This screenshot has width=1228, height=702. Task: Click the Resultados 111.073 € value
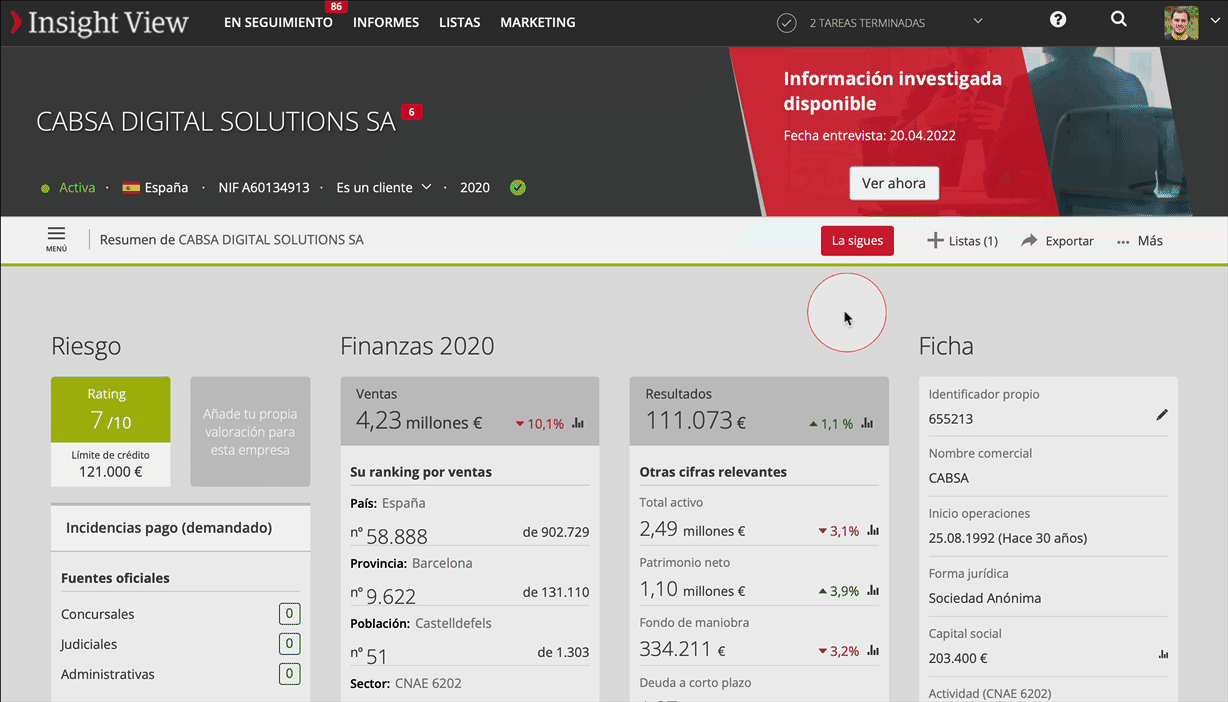click(x=696, y=422)
